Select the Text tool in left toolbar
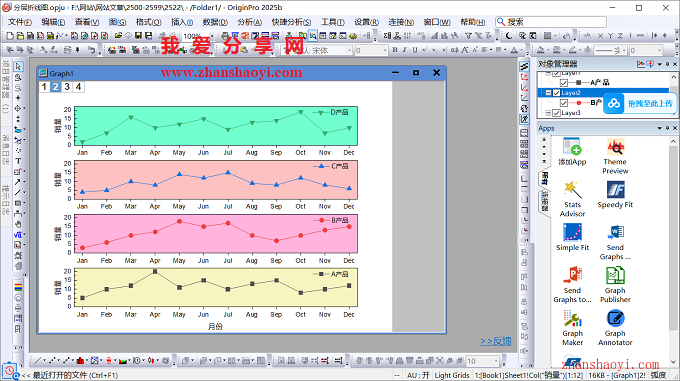The width and height of the screenshot is (680, 381). [x=18, y=161]
